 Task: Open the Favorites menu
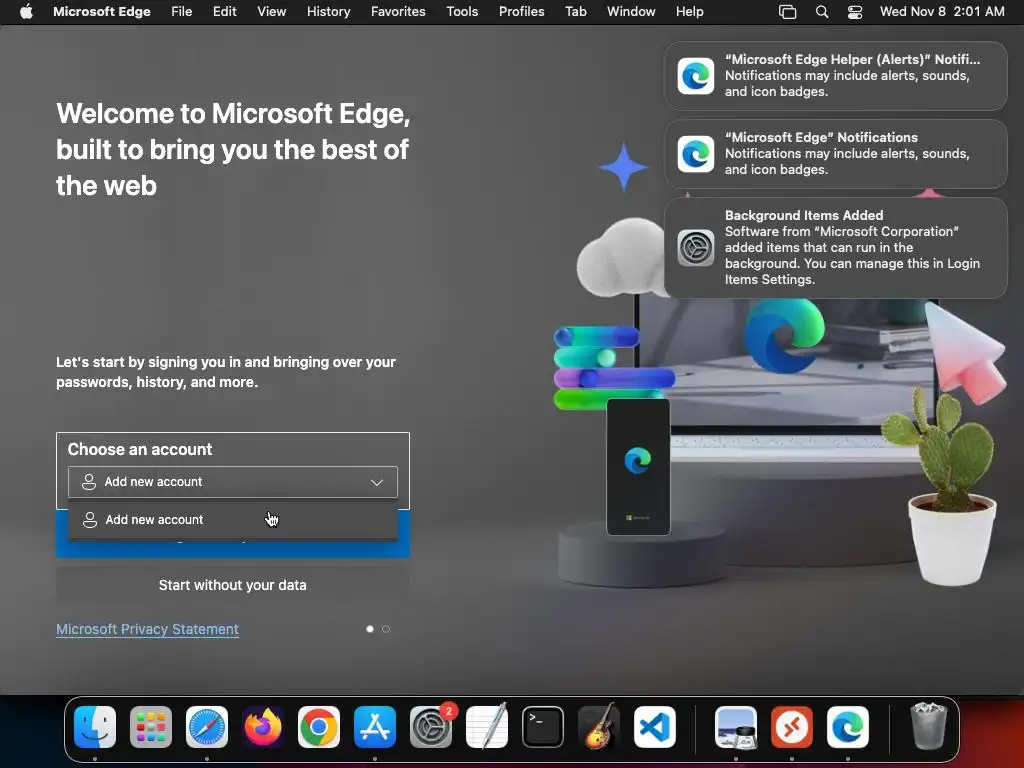point(398,12)
